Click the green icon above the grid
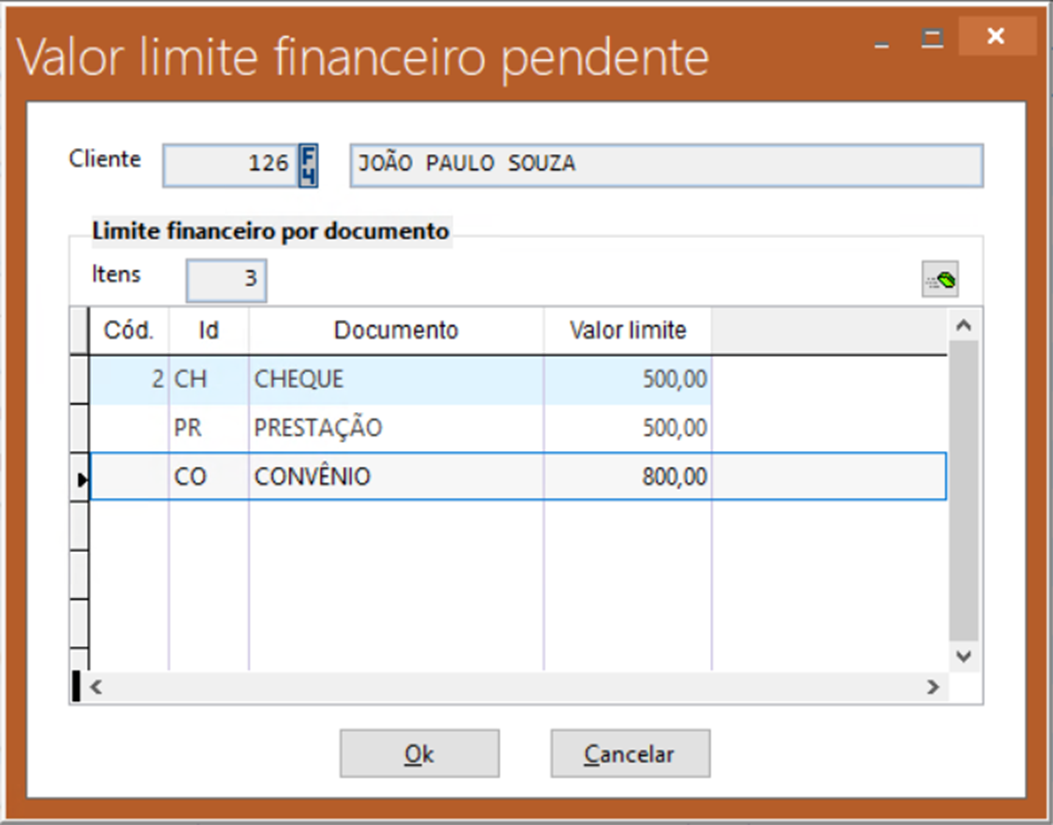 tap(939, 281)
